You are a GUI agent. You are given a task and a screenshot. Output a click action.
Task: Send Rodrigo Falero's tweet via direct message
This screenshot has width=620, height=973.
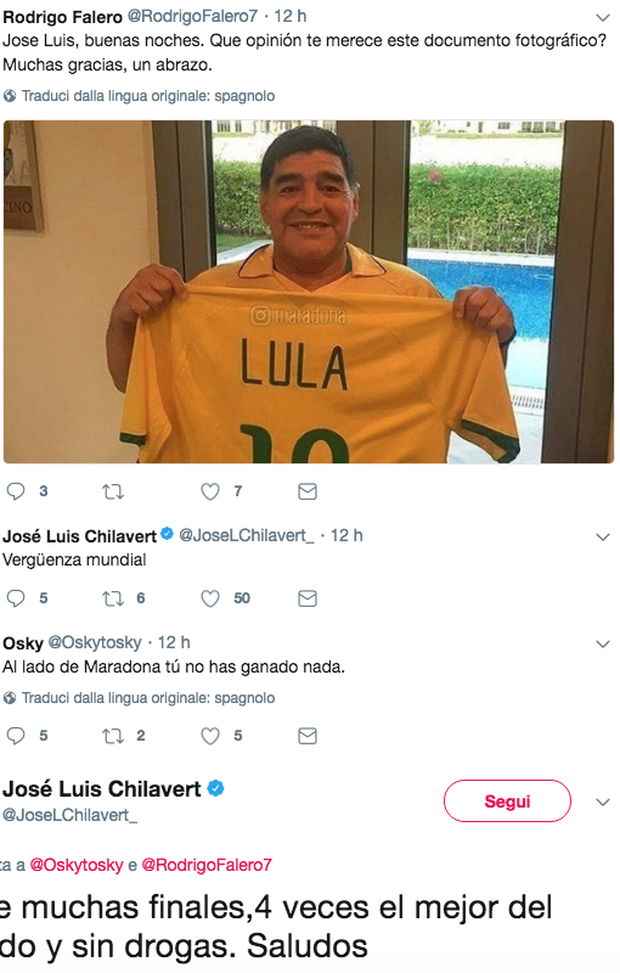(x=308, y=492)
